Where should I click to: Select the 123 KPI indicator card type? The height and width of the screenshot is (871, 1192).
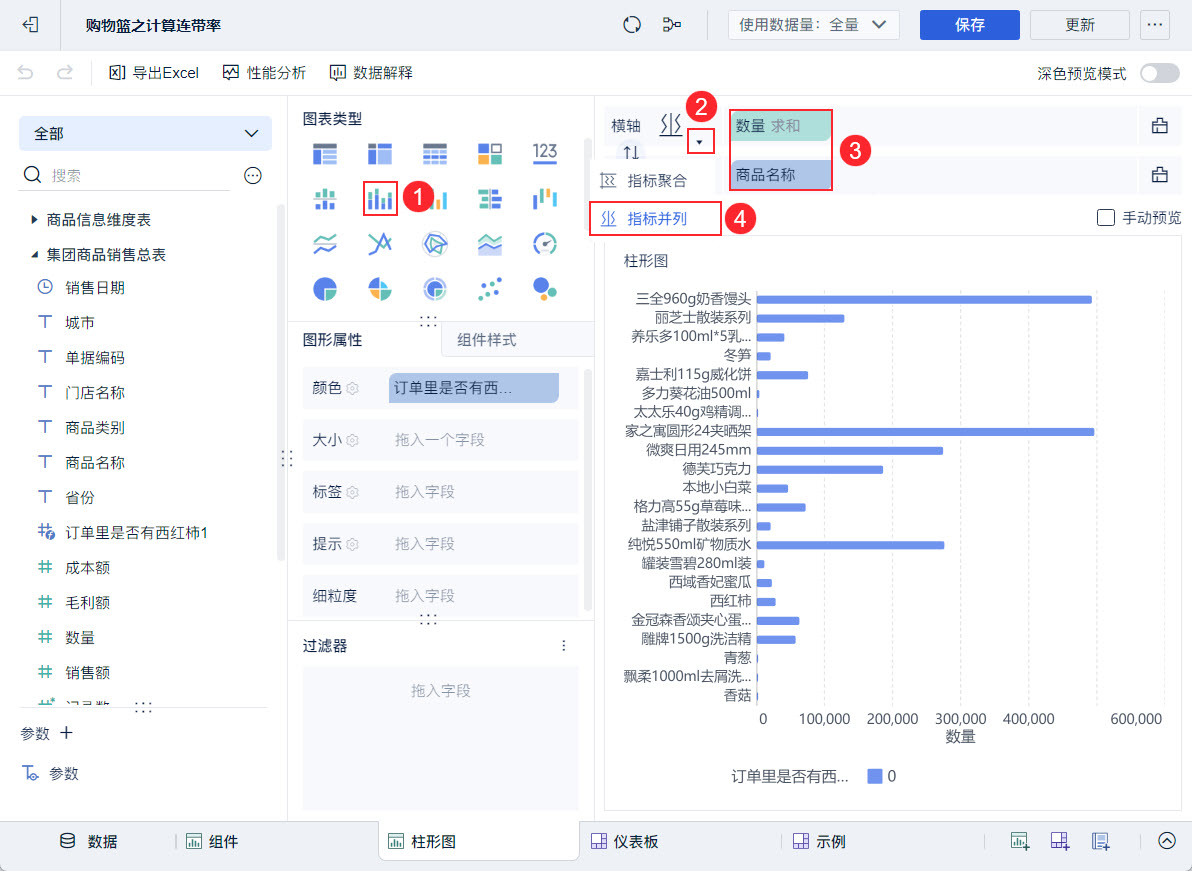(544, 153)
